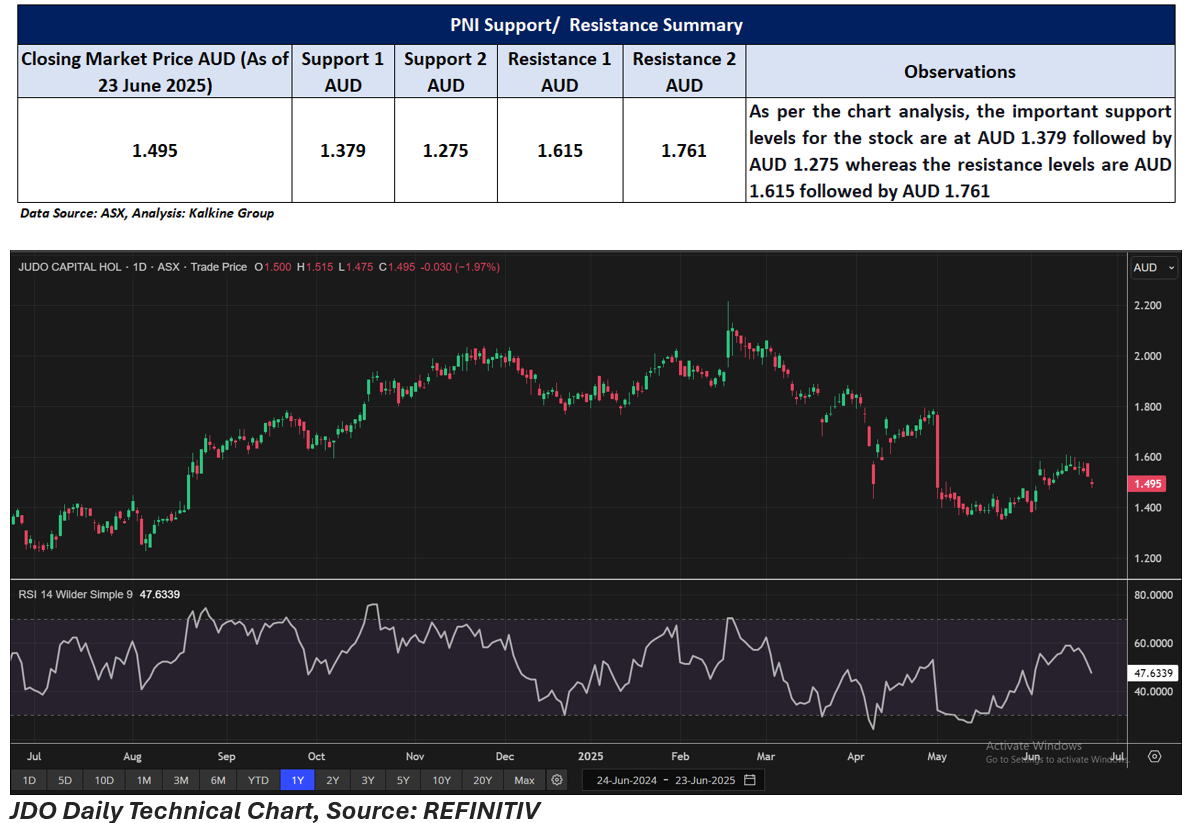Viewport: 1184px width, 823px height.
Task: Select the 5D time range
Action: pos(65,780)
